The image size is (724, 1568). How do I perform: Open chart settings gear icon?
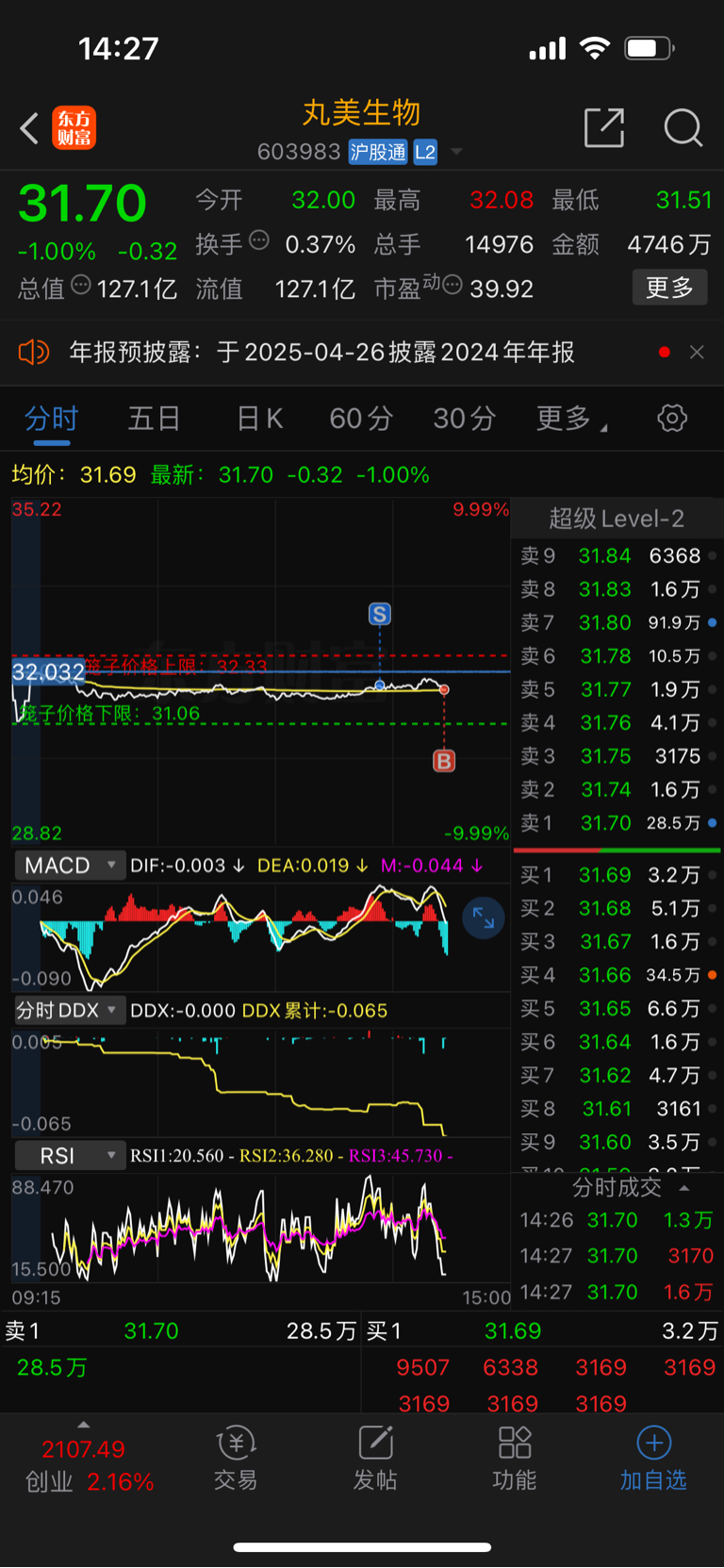tap(672, 418)
